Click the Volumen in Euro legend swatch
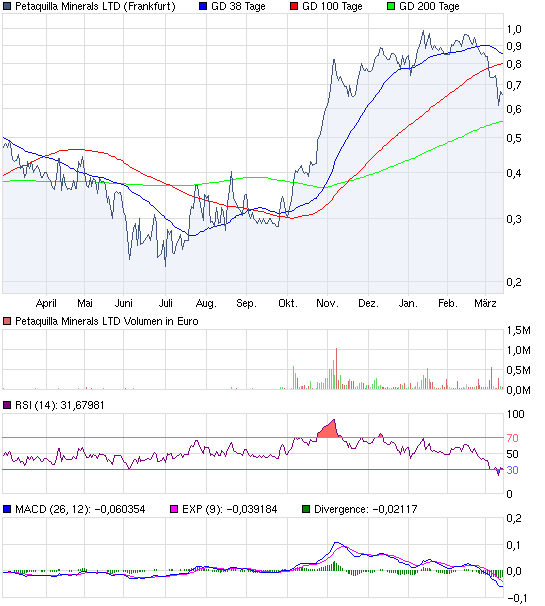The height and width of the screenshot is (606, 545). coord(7,321)
